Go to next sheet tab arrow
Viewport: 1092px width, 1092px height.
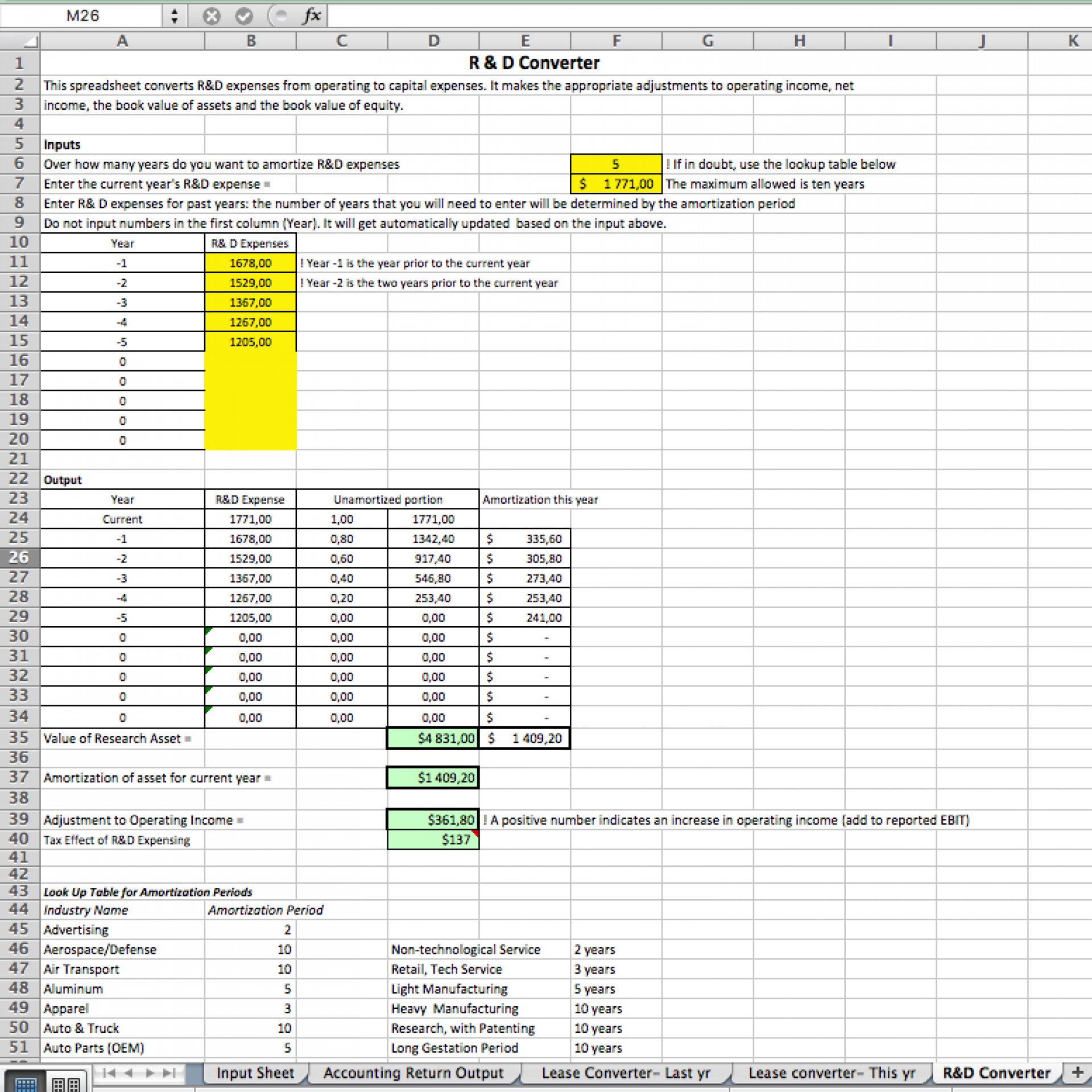pyautogui.click(x=150, y=1073)
